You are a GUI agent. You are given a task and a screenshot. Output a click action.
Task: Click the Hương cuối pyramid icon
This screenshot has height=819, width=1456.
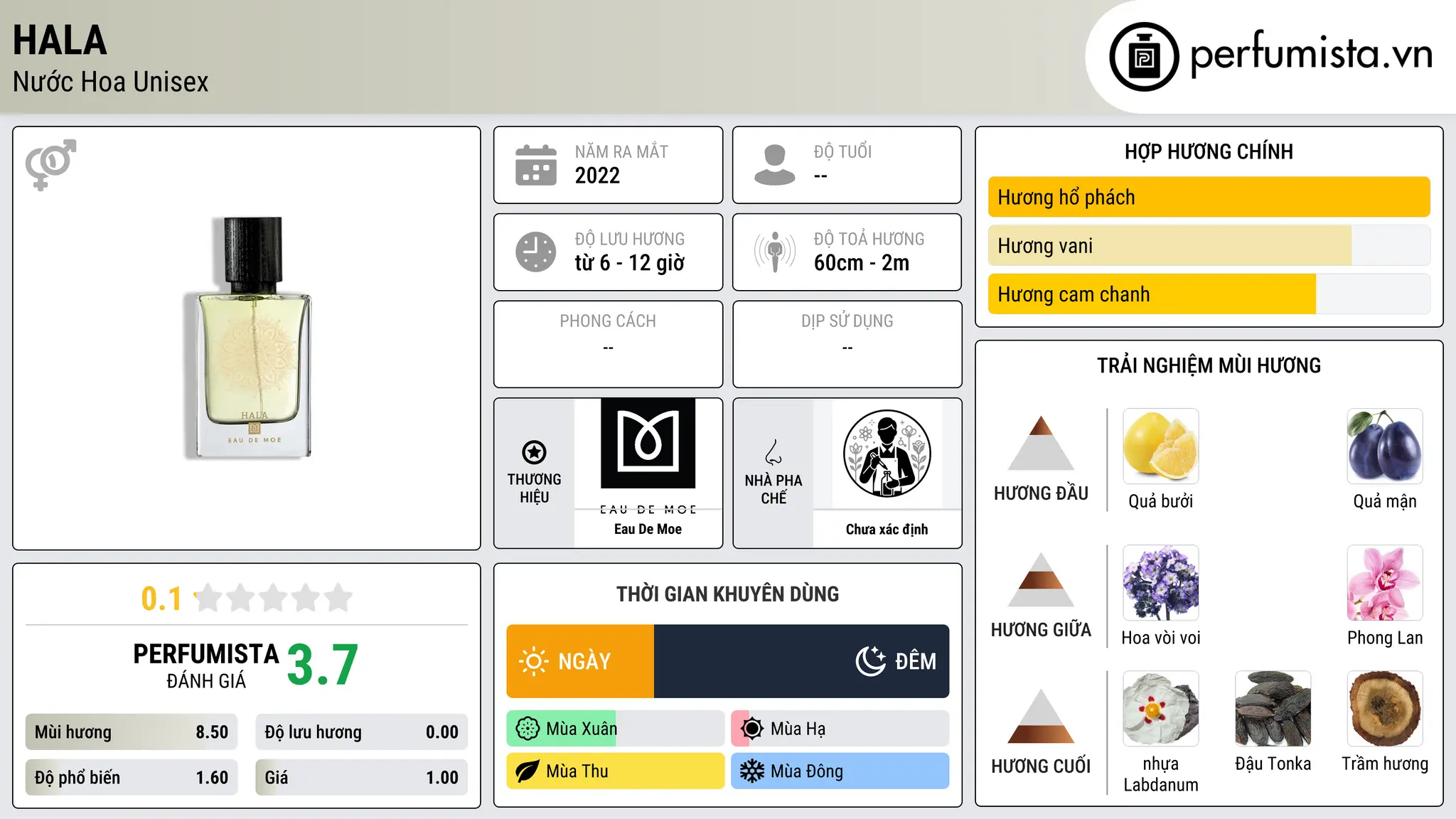(x=1041, y=716)
